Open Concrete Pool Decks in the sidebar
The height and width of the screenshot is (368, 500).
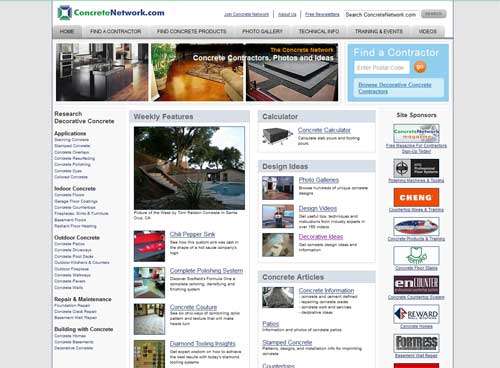(74, 256)
